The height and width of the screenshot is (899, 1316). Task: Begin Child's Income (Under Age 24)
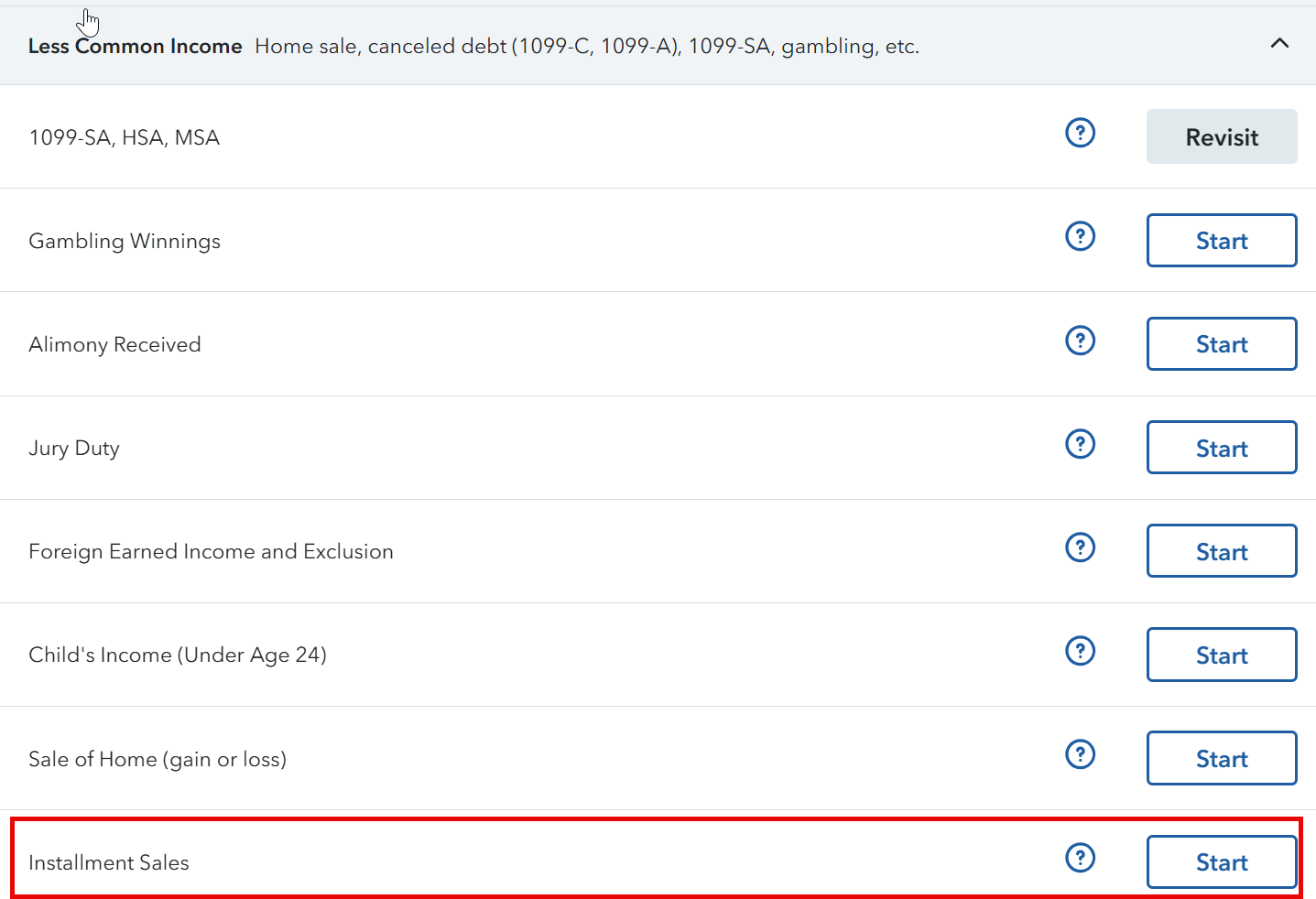pos(1221,655)
